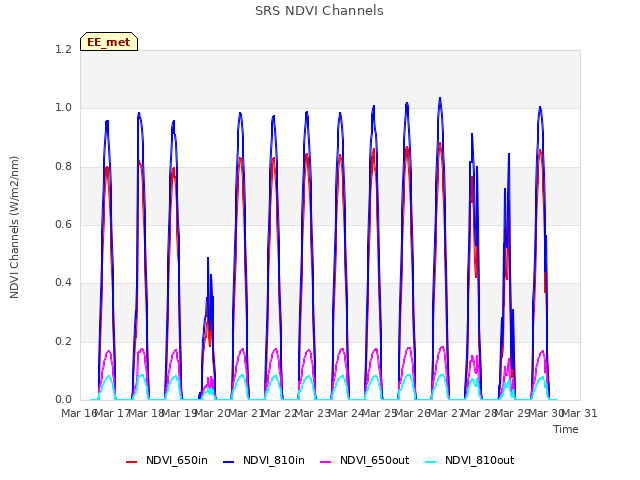The width and height of the screenshot is (640, 480).
Task: Select the NDVI_650out legend label
Action: click(x=374, y=460)
